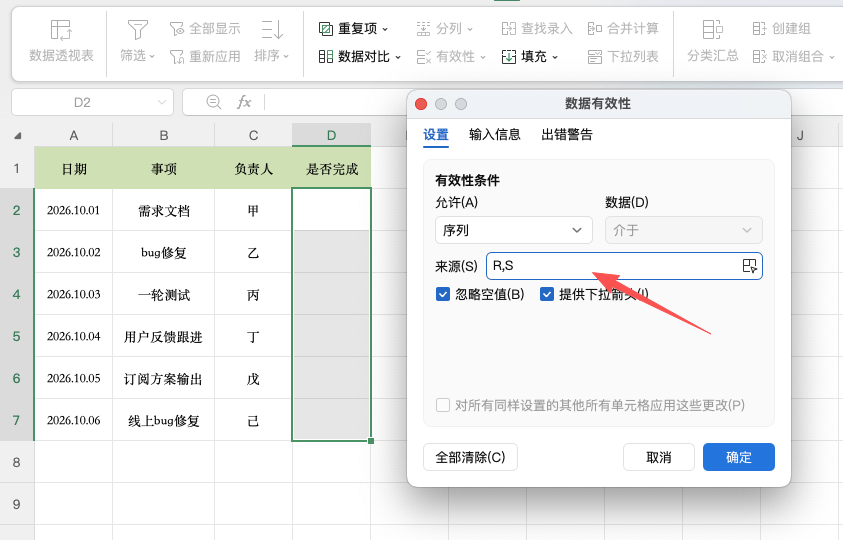Image resolution: width=843 pixels, height=540 pixels.
Task: Click 全部显示 show all
Action: 205,29
